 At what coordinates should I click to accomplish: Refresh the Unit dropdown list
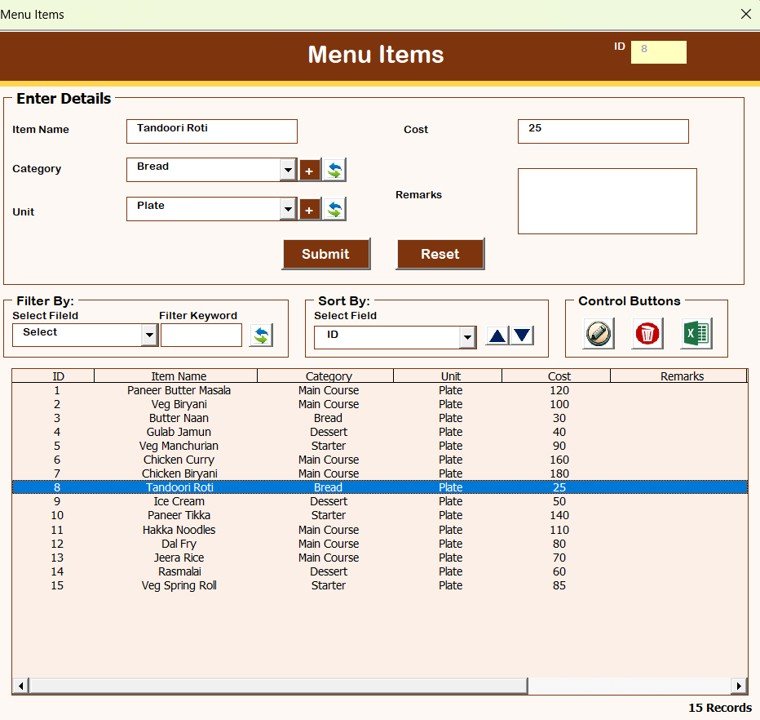click(335, 209)
